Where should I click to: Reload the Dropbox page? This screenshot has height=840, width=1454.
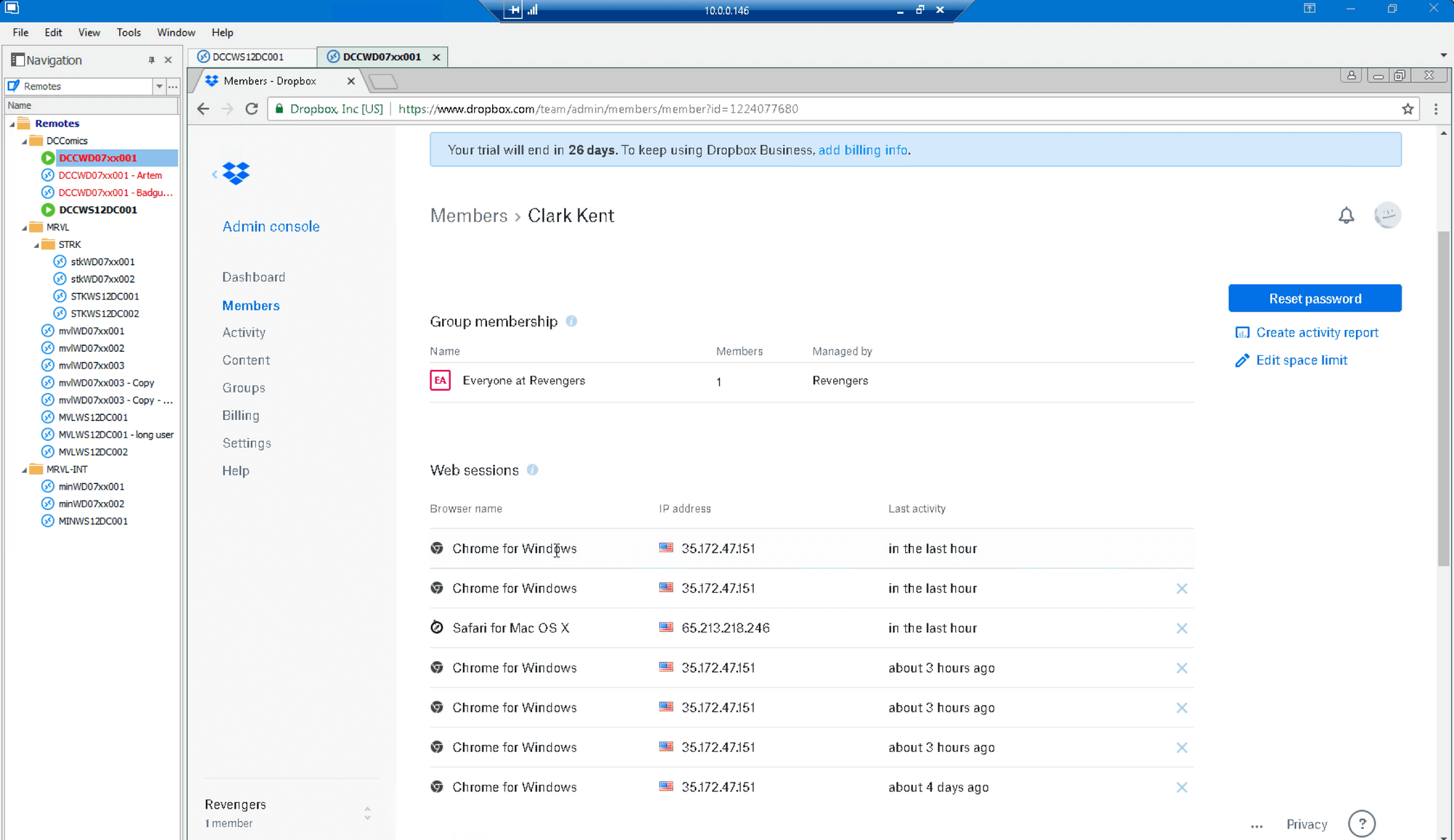pos(252,109)
